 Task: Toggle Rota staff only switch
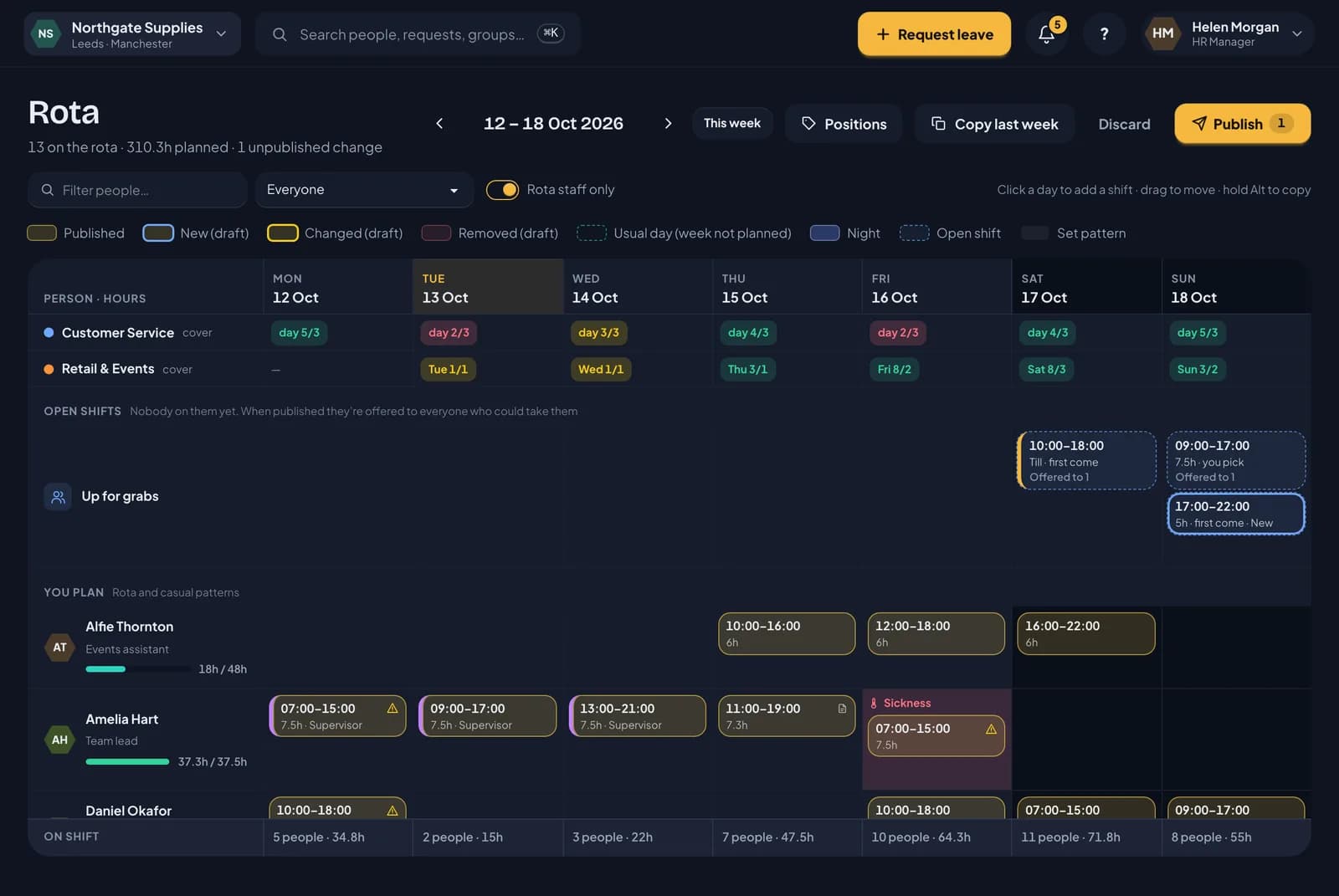502,190
